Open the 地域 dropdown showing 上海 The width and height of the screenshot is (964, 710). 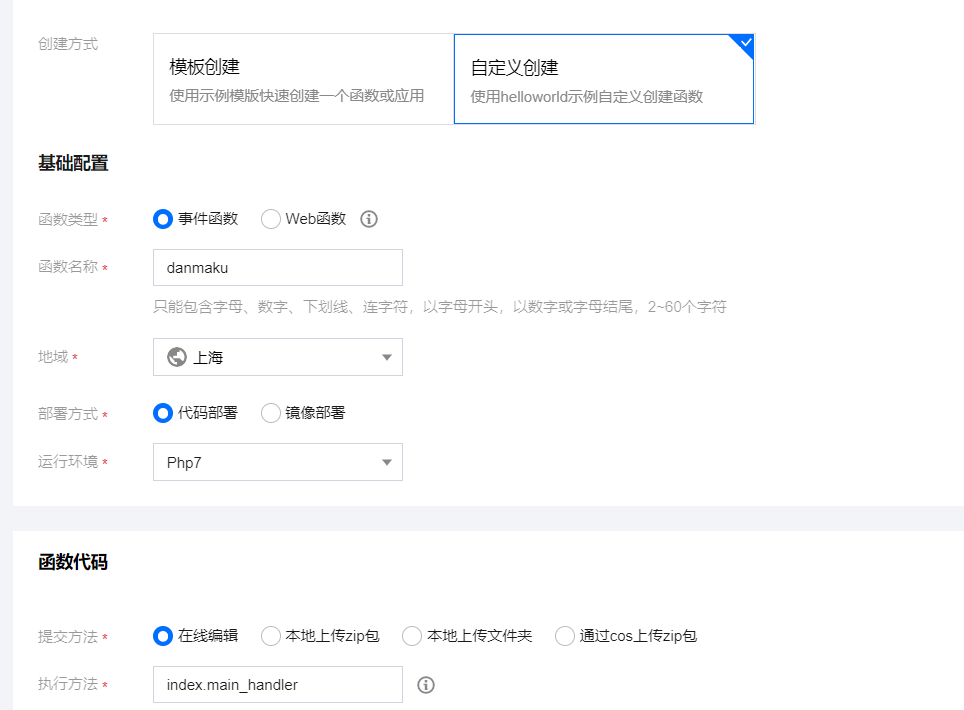point(278,357)
